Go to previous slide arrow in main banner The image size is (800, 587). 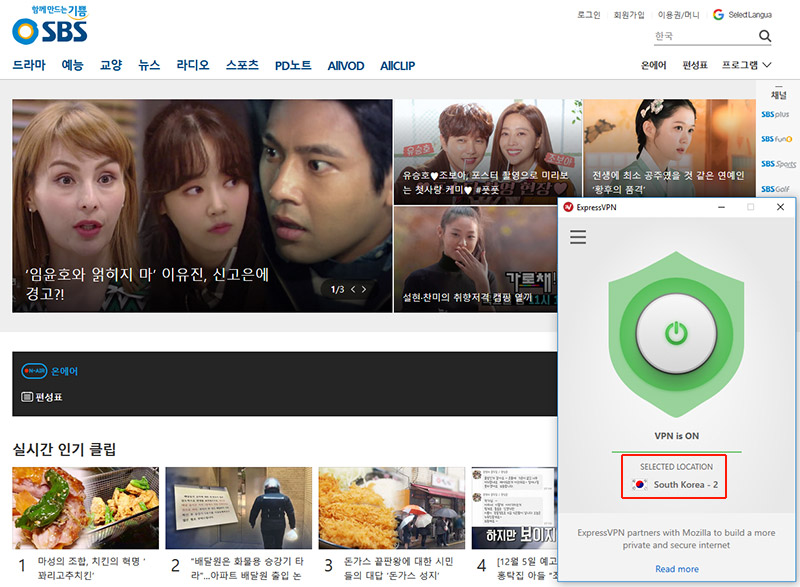(353, 289)
